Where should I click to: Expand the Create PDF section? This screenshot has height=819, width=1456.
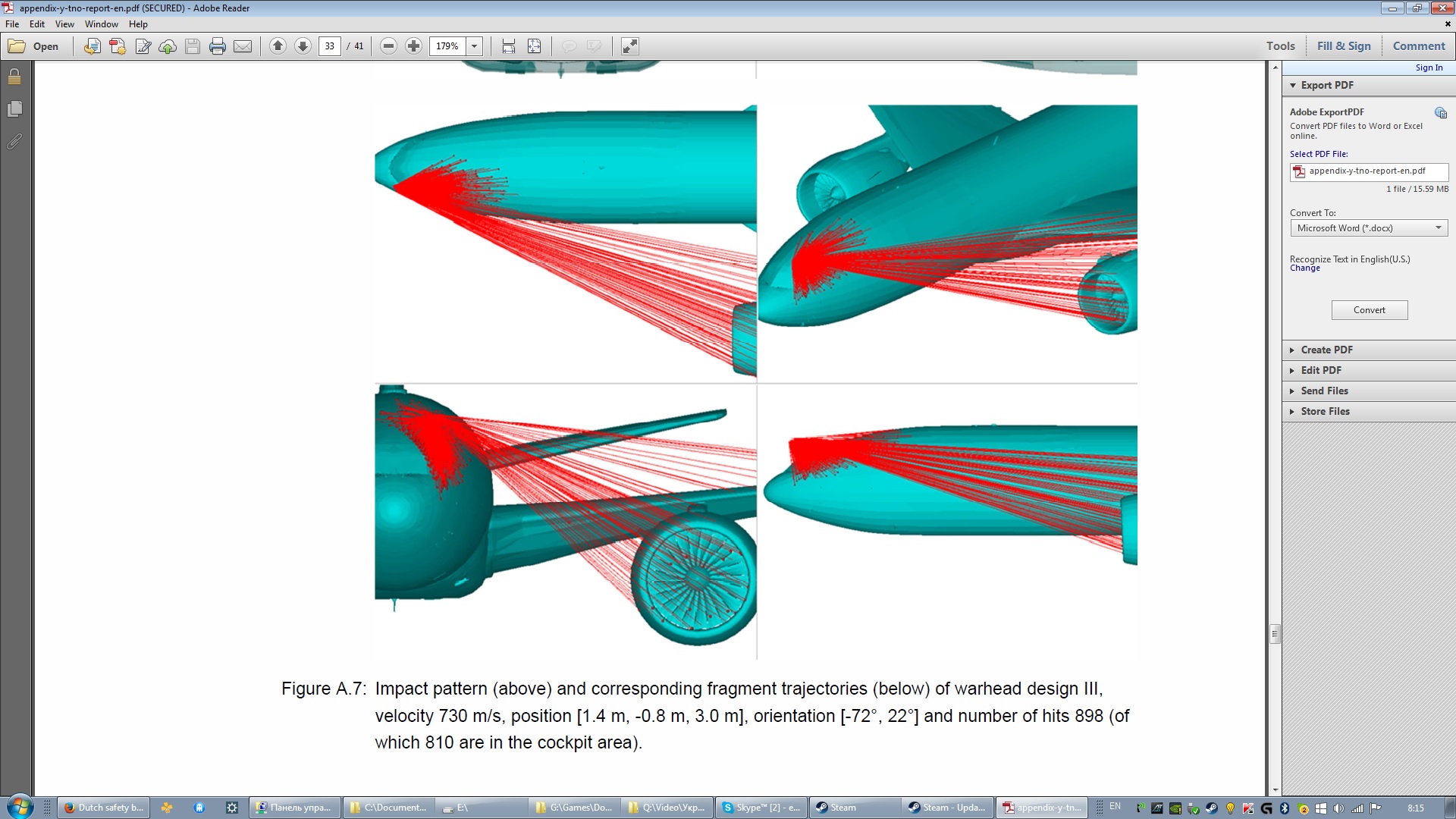(1326, 350)
